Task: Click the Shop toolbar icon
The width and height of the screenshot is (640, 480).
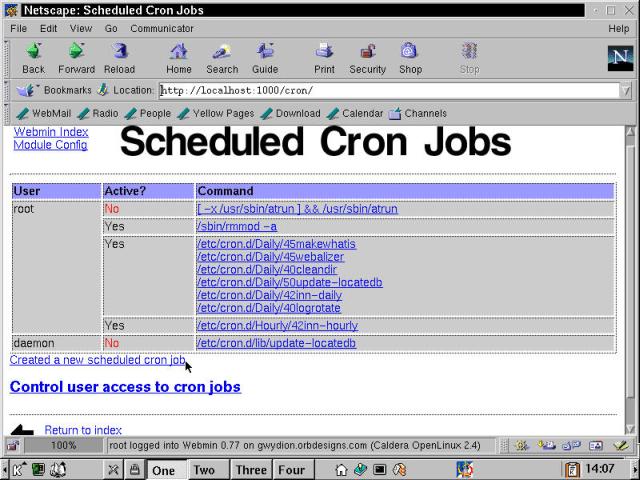Action: (410, 57)
